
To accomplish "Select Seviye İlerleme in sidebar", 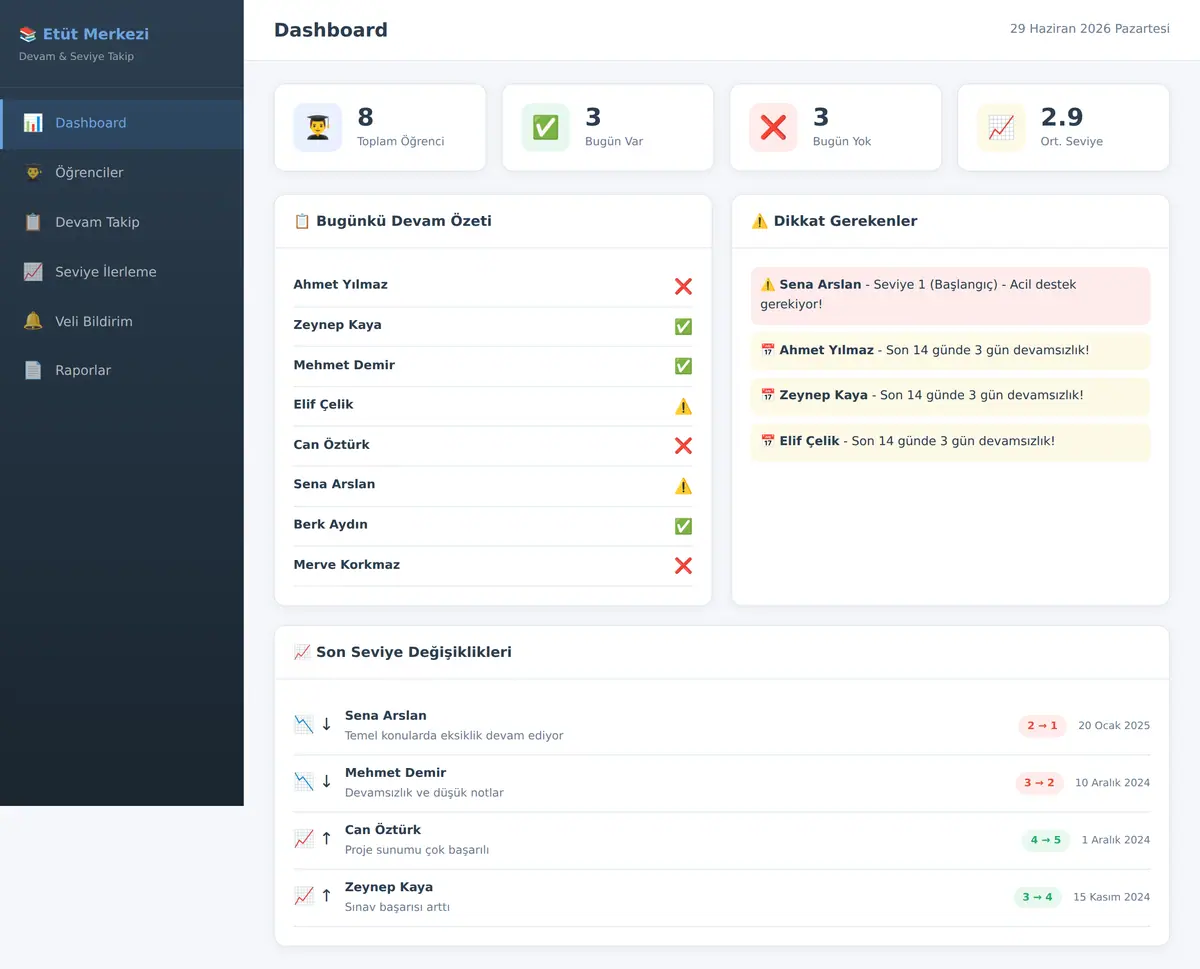I will tap(121, 272).
